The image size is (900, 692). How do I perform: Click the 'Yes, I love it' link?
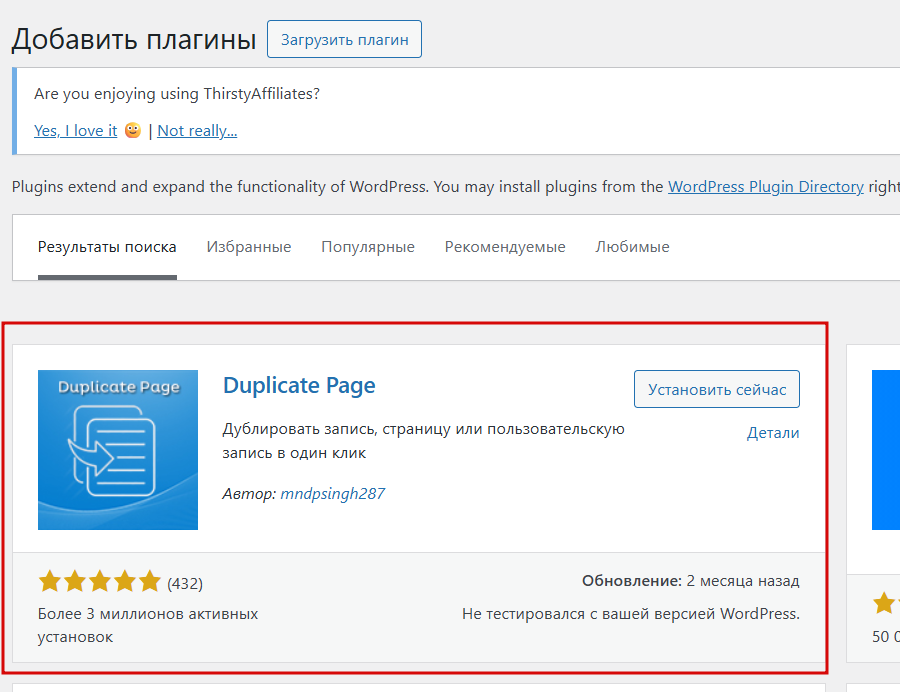pyautogui.click(x=75, y=131)
